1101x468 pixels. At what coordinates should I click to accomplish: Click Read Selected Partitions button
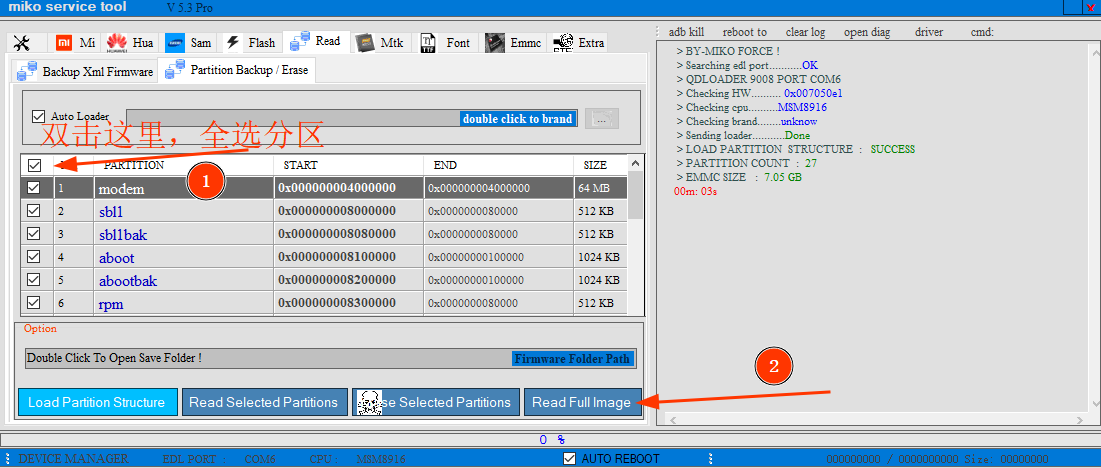tap(264, 402)
